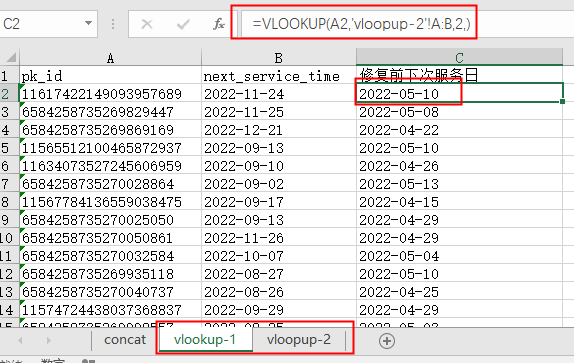The width and height of the screenshot is (574, 363).
Task: Select cell with 6584258735269829447
Action: point(110,111)
